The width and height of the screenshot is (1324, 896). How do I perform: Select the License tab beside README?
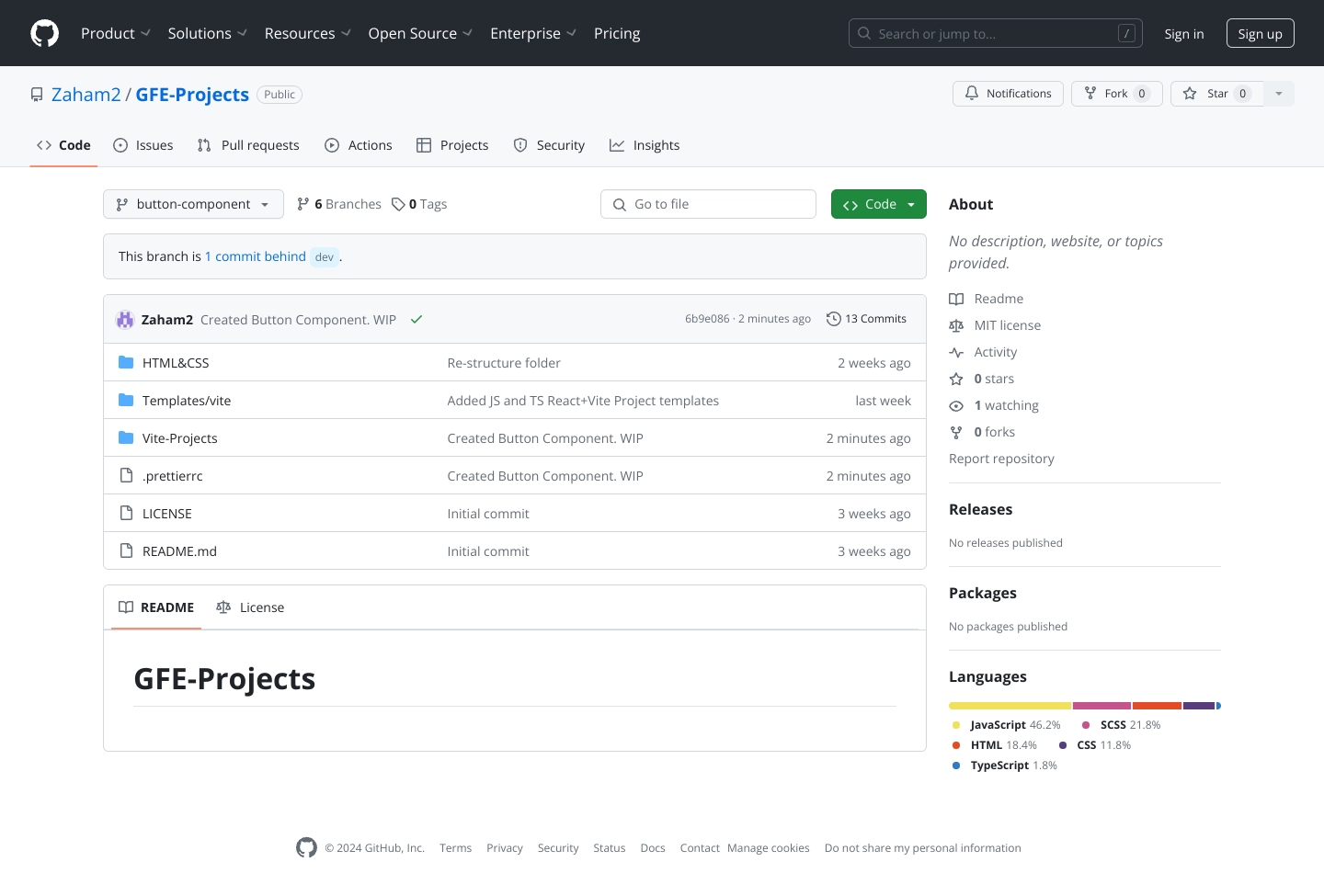click(250, 607)
